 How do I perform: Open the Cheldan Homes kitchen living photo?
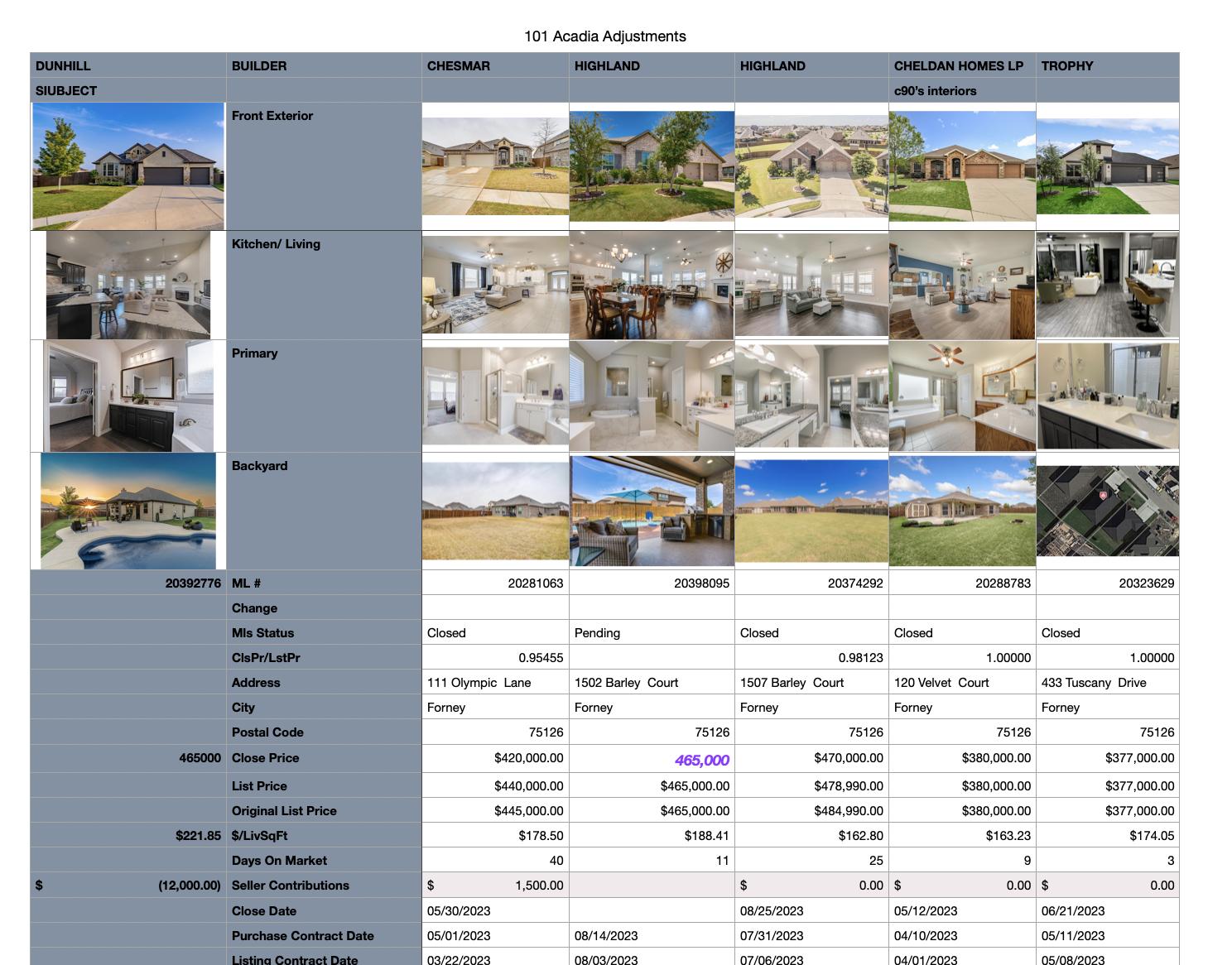tap(962, 286)
